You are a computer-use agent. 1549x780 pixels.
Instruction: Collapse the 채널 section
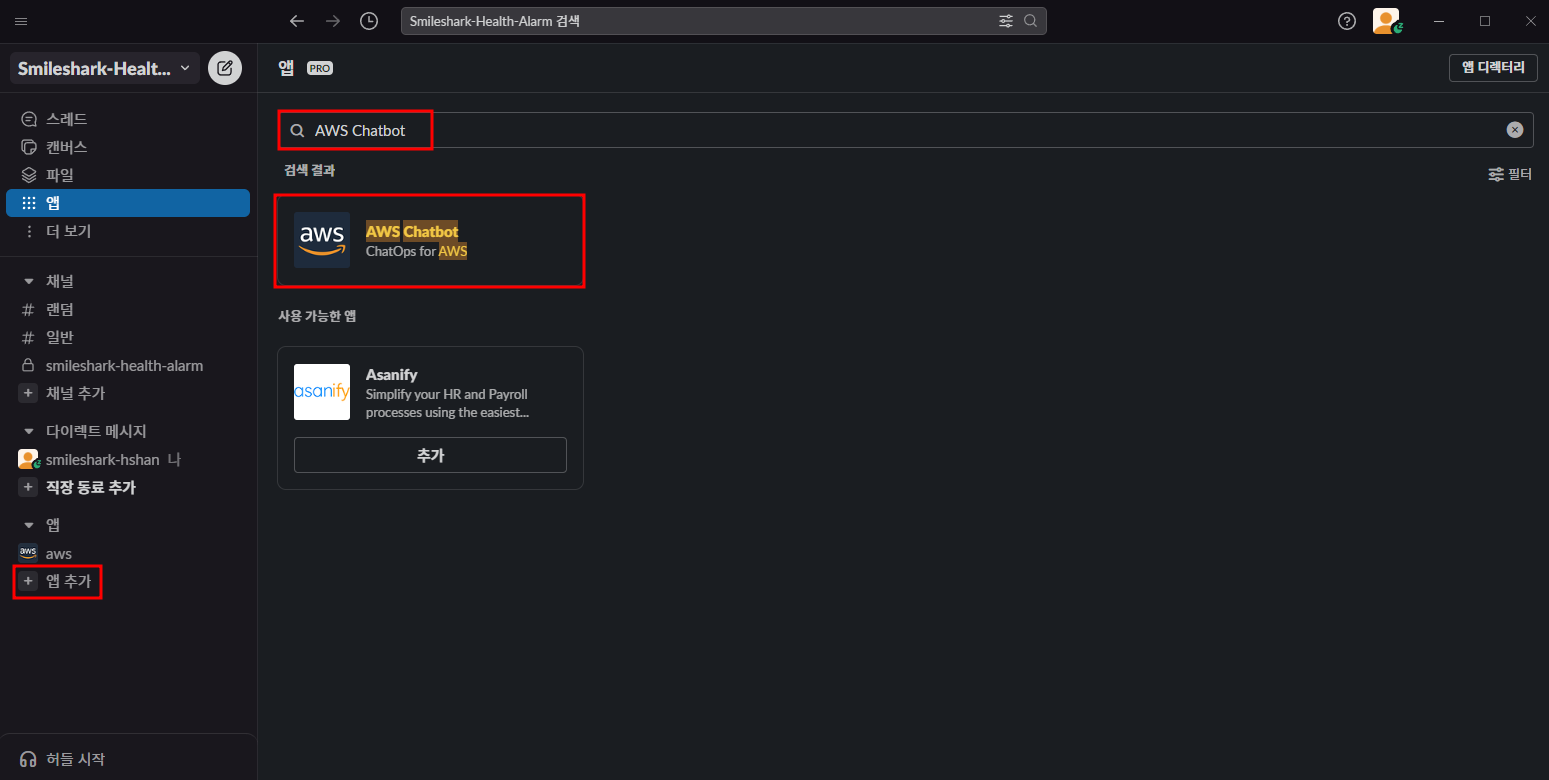29,282
